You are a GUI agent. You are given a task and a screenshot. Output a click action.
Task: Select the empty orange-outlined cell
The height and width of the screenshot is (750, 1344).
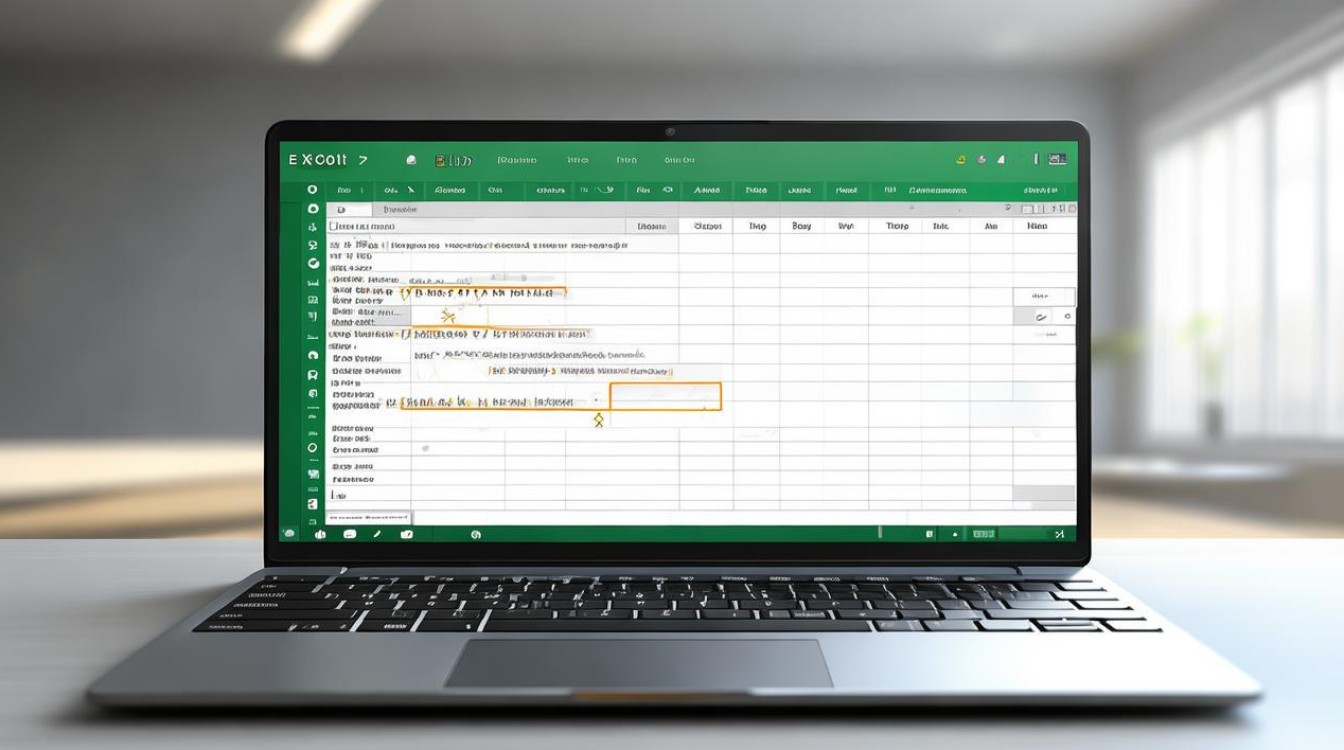[665, 396]
